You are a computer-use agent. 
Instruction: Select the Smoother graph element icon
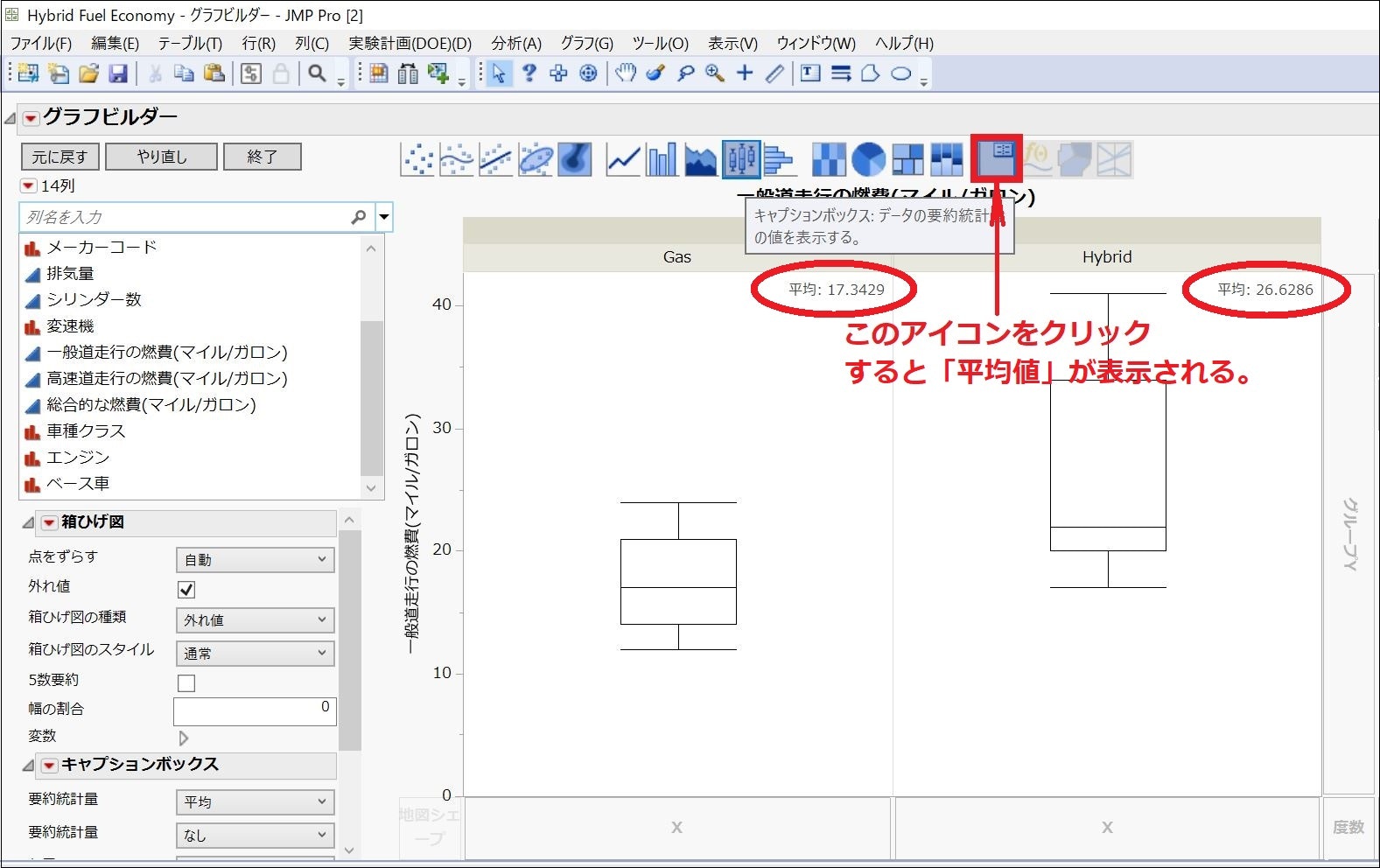pyautogui.click(x=457, y=160)
